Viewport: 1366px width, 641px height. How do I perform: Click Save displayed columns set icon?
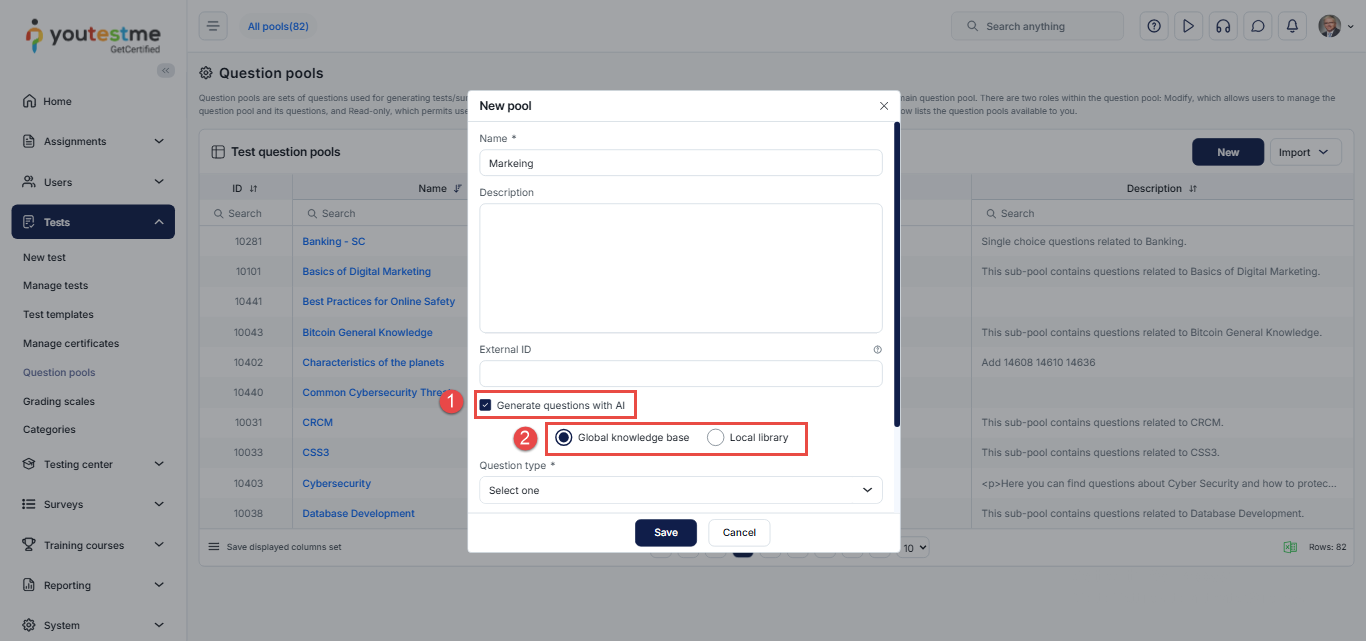[213, 547]
